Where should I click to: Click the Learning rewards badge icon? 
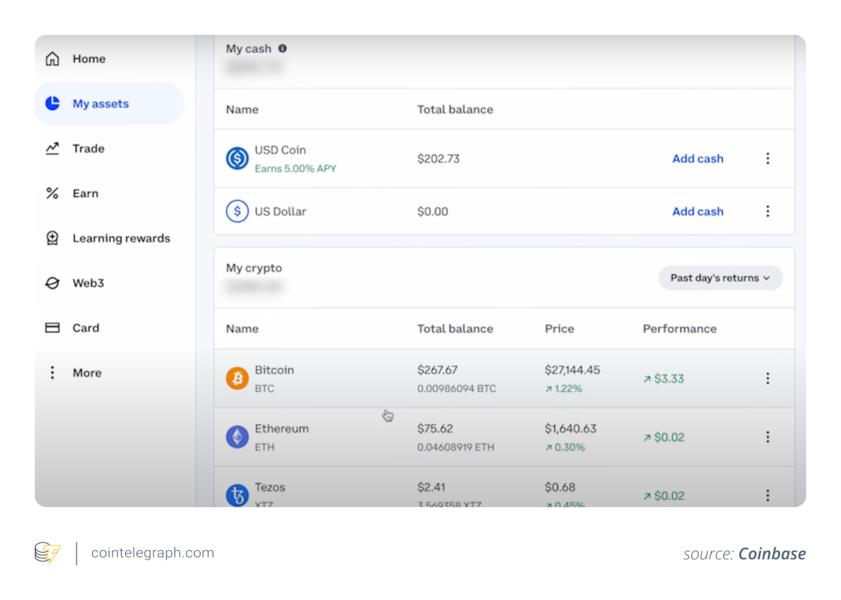[52, 238]
